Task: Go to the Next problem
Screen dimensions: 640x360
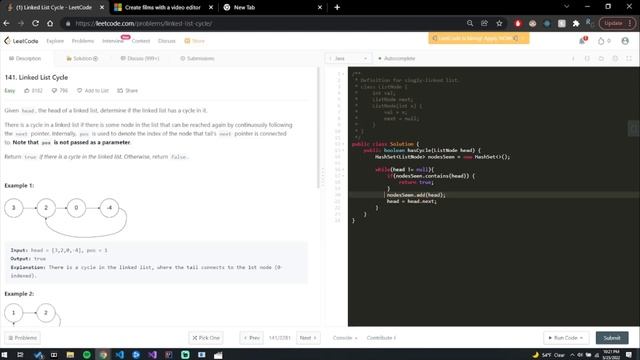Action: [308, 338]
